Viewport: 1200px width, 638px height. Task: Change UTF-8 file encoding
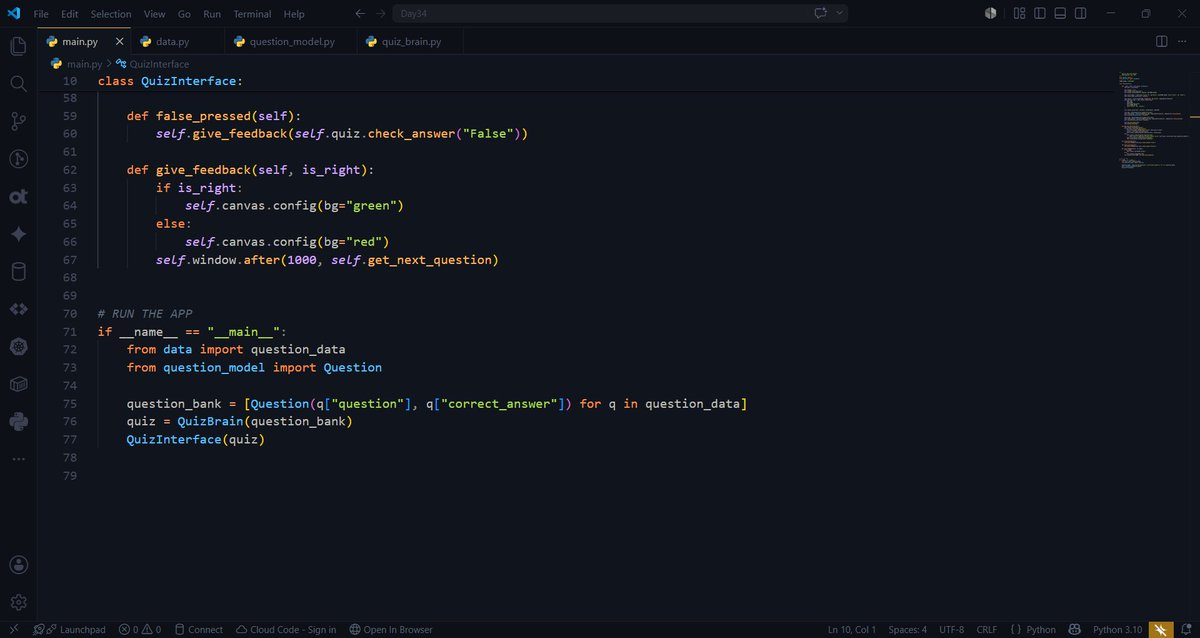[952, 630]
